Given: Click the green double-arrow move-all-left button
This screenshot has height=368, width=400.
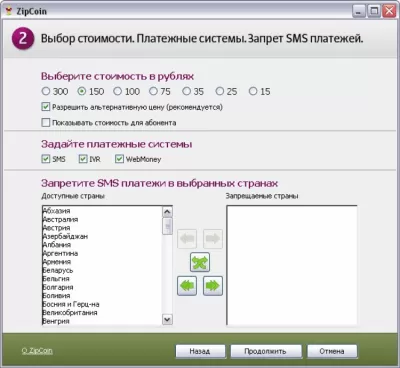Looking at the screenshot, I should pos(187,286).
